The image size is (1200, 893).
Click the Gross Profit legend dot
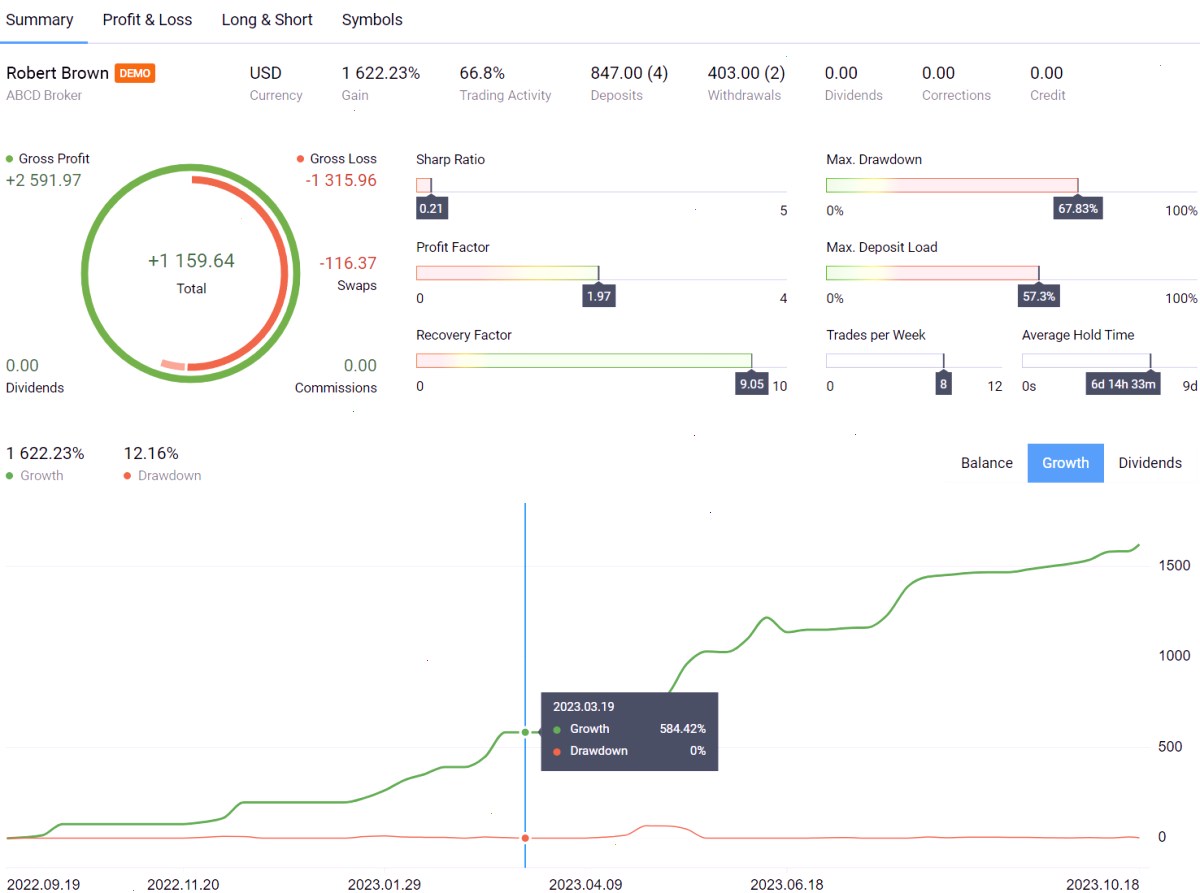(x=10, y=159)
